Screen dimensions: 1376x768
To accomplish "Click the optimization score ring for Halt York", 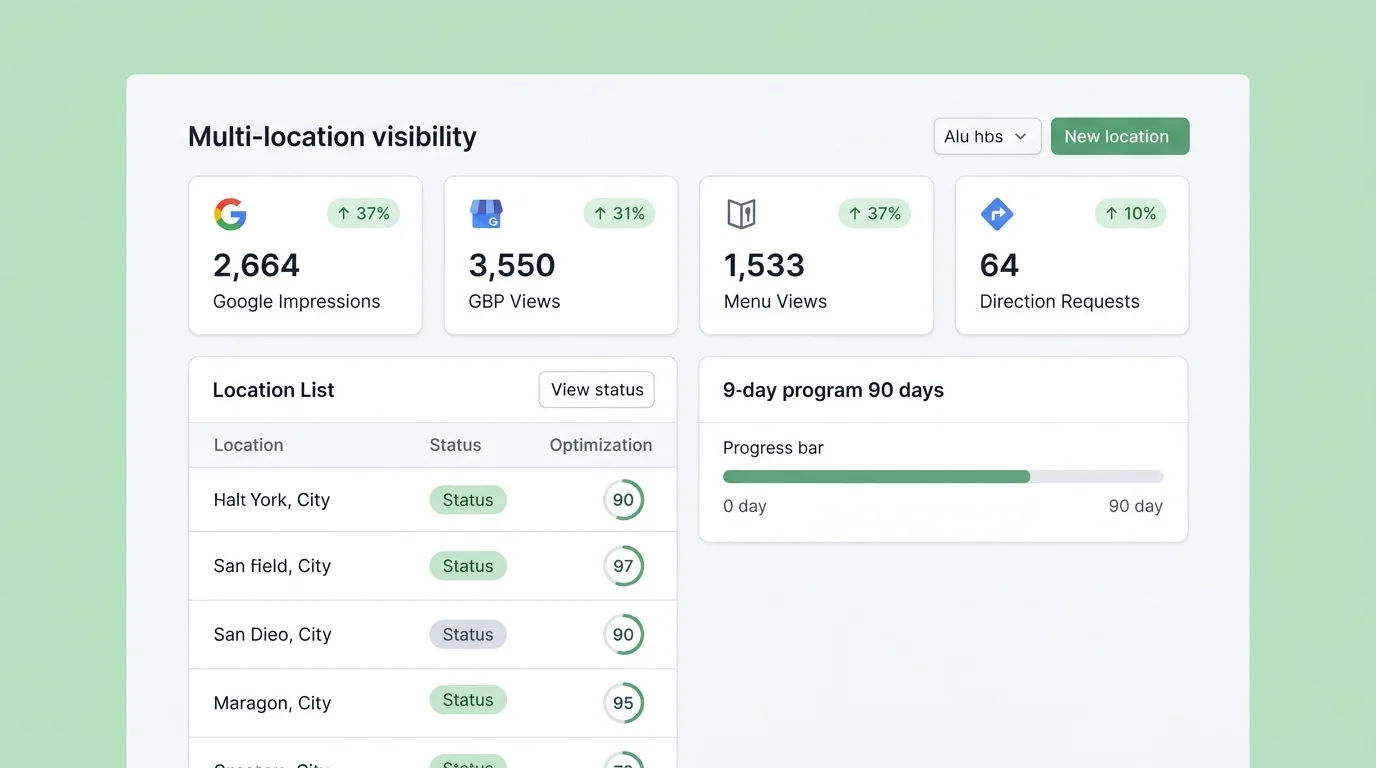I will coord(623,500).
